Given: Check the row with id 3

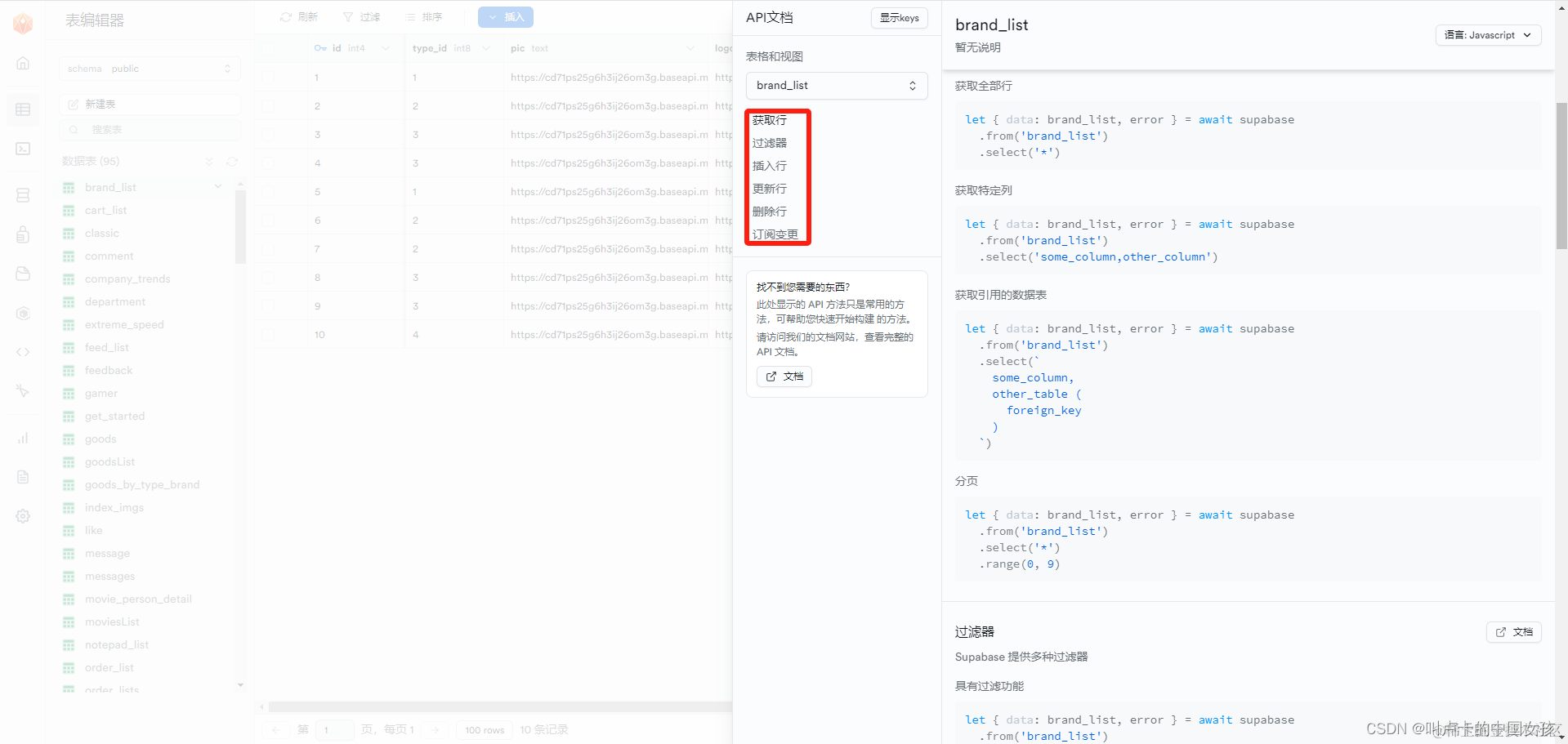Looking at the screenshot, I should click(268, 135).
